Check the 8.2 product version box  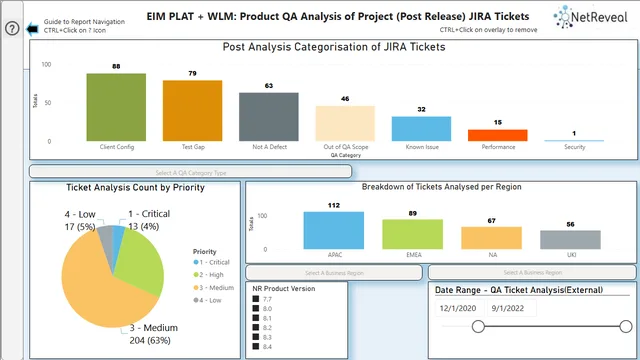pyautogui.click(x=256, y=327)
